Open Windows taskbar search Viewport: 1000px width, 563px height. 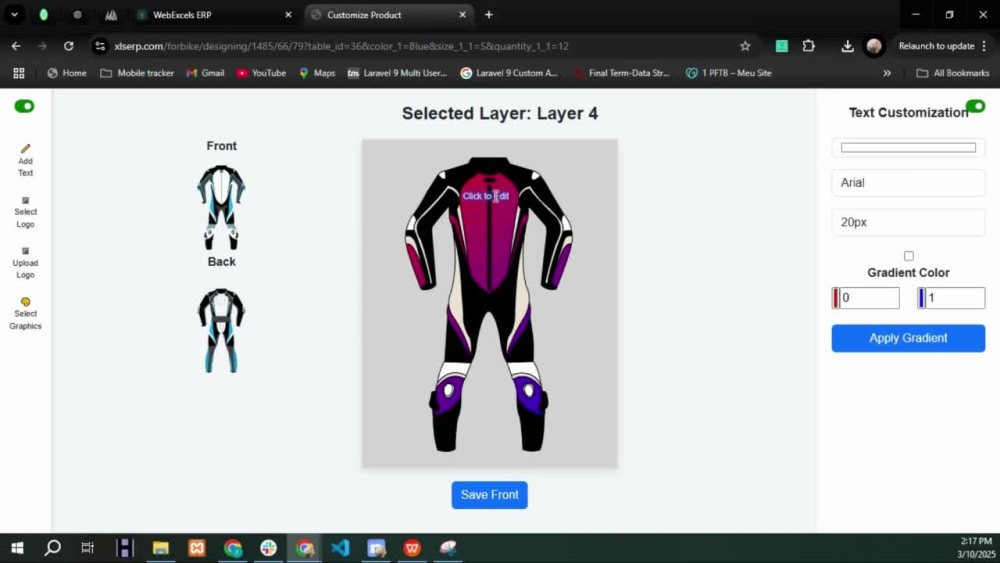coord(52,548)
